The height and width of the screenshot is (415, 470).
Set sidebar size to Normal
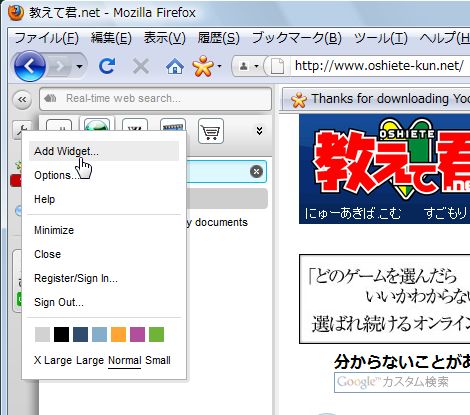pyautogui.click(x=125, y=360)
